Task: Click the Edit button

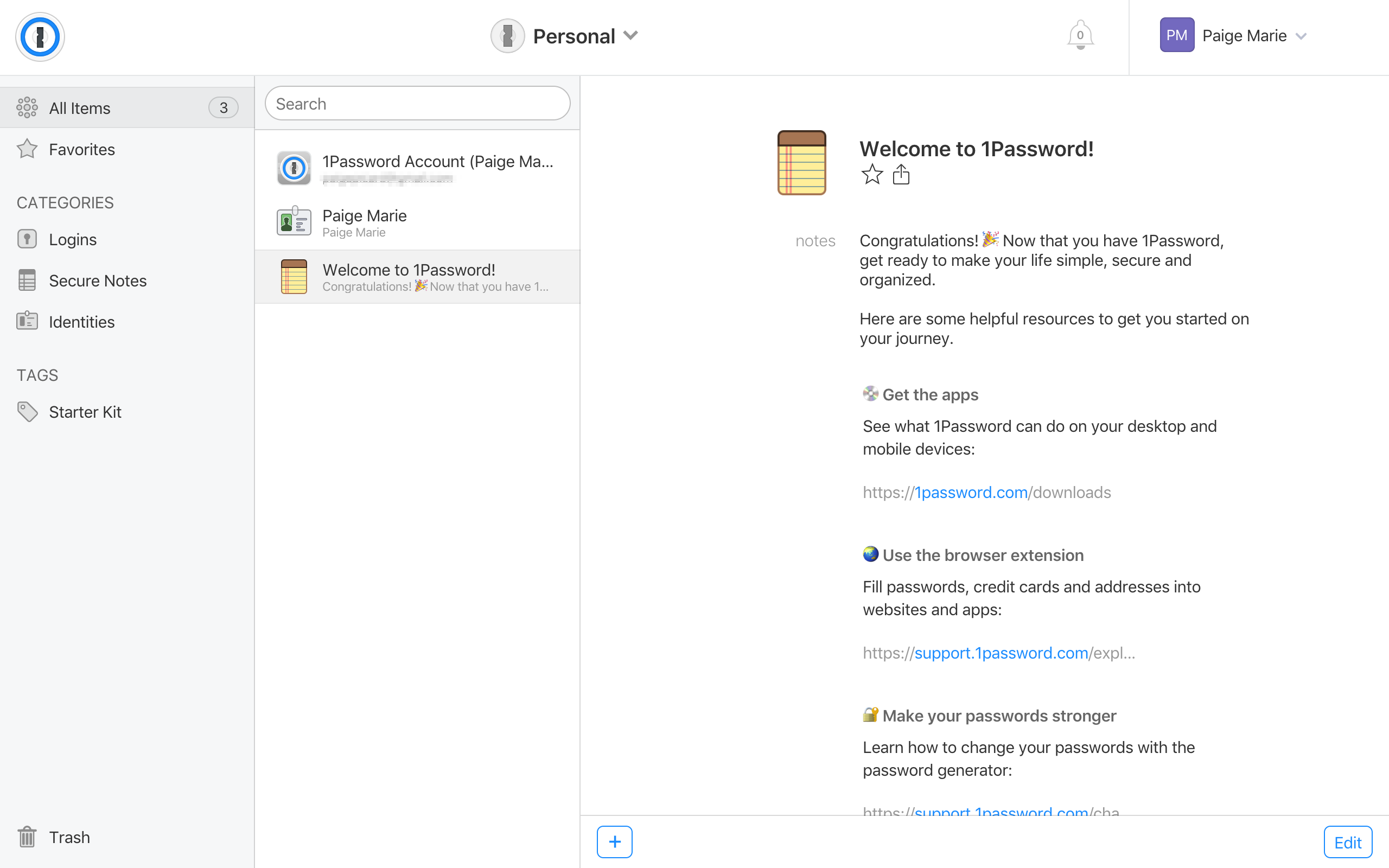Action: tap(1348, 842)
